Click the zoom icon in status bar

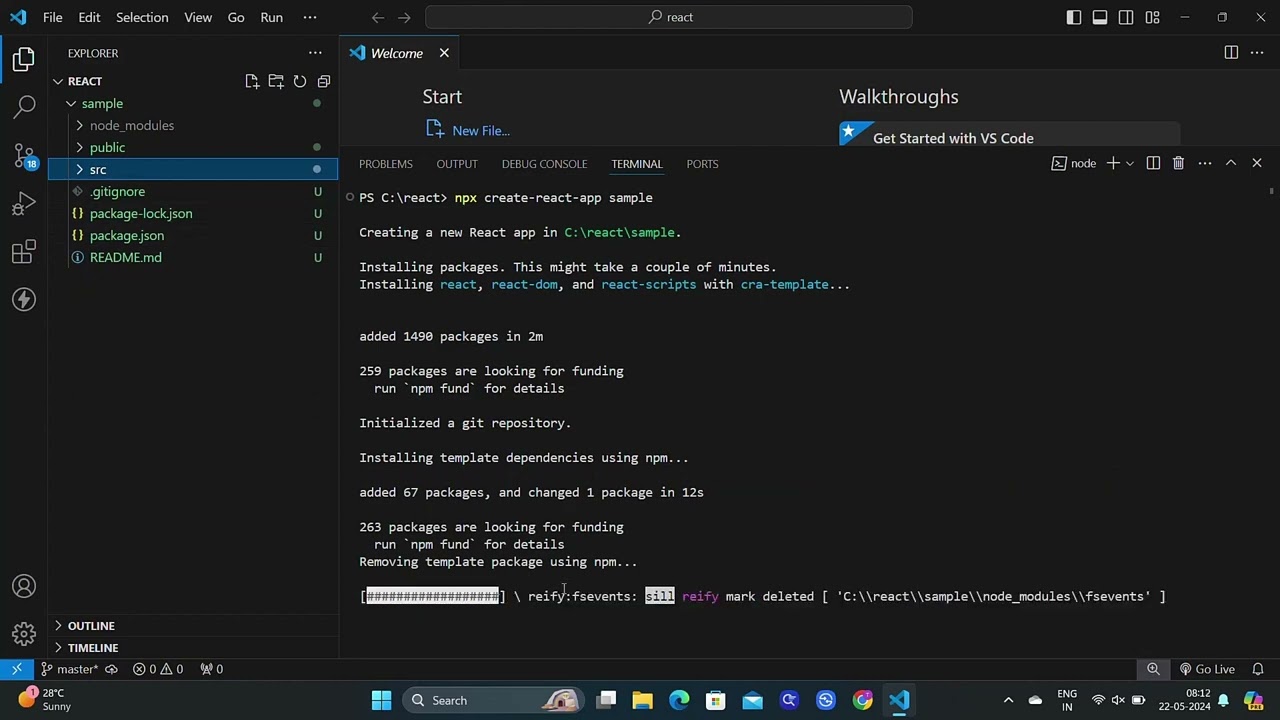(x=1153, y=669)
